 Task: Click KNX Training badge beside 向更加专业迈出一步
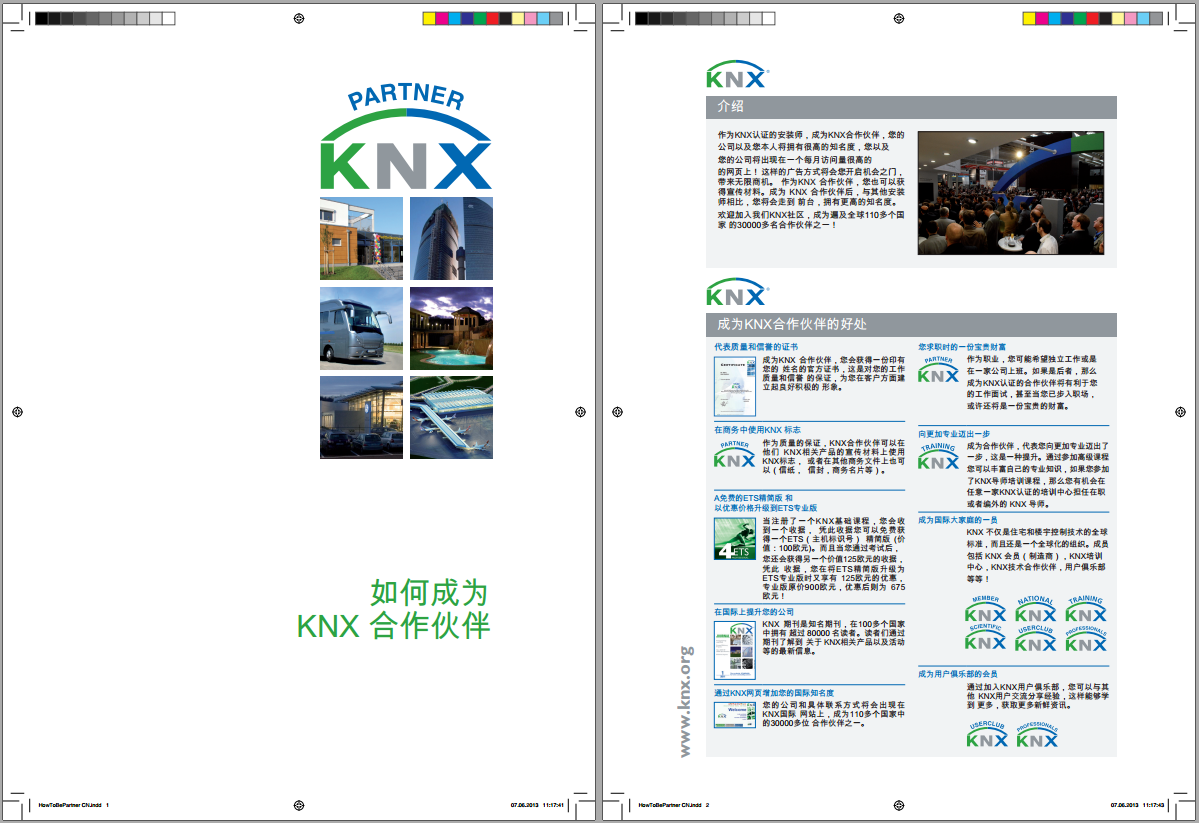(x=938, y=458)
